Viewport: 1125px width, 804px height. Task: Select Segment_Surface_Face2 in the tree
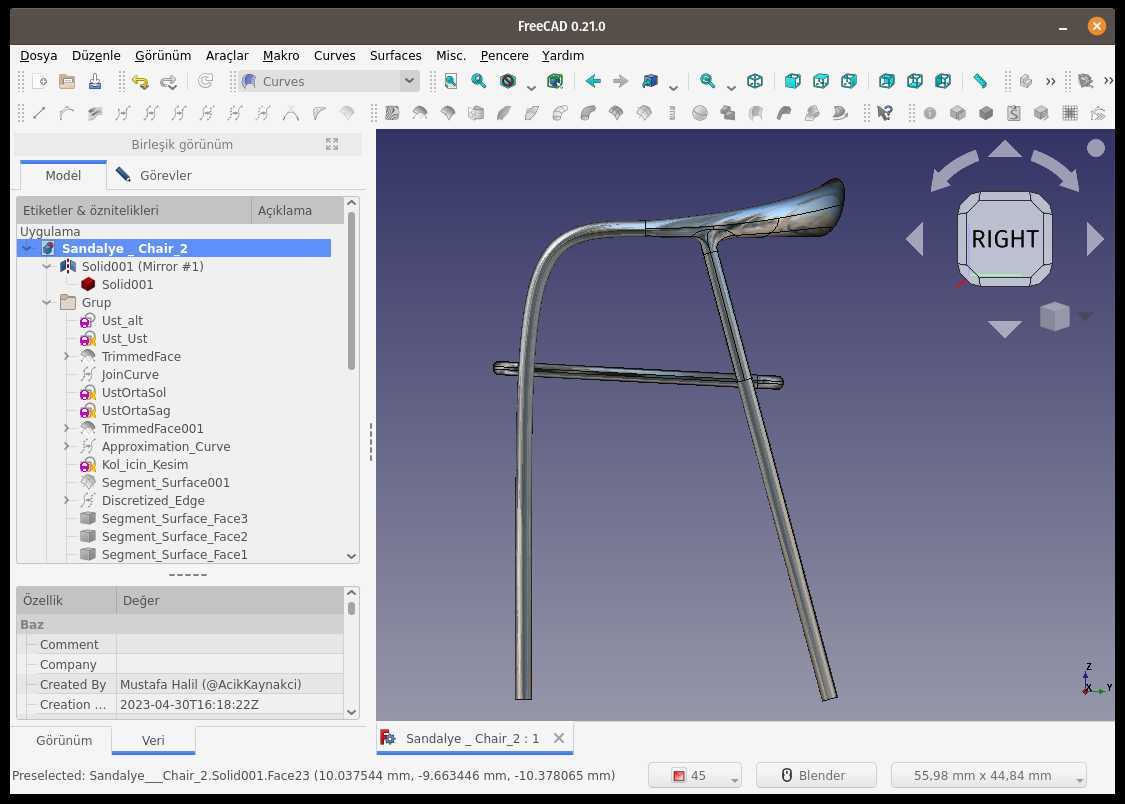pyautogui.click(x=174, y=536)
